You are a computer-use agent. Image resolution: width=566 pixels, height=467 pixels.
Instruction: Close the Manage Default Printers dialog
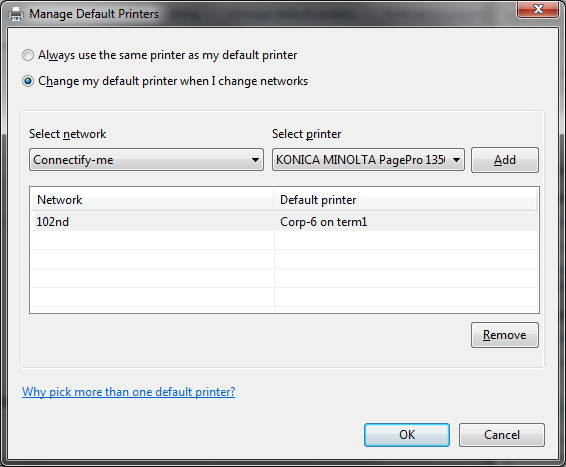coord(537,9)
